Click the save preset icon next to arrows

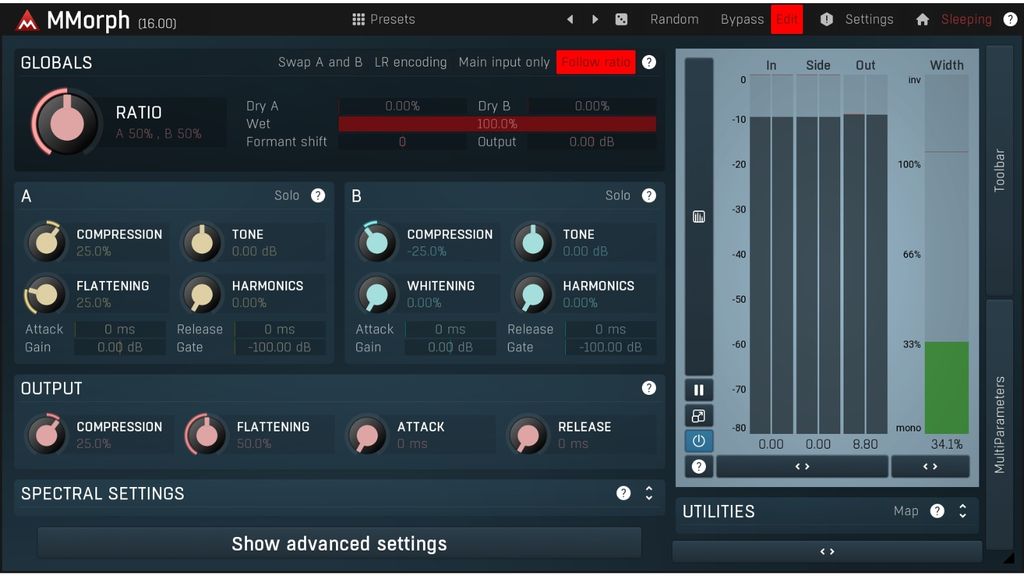point(621,18)
